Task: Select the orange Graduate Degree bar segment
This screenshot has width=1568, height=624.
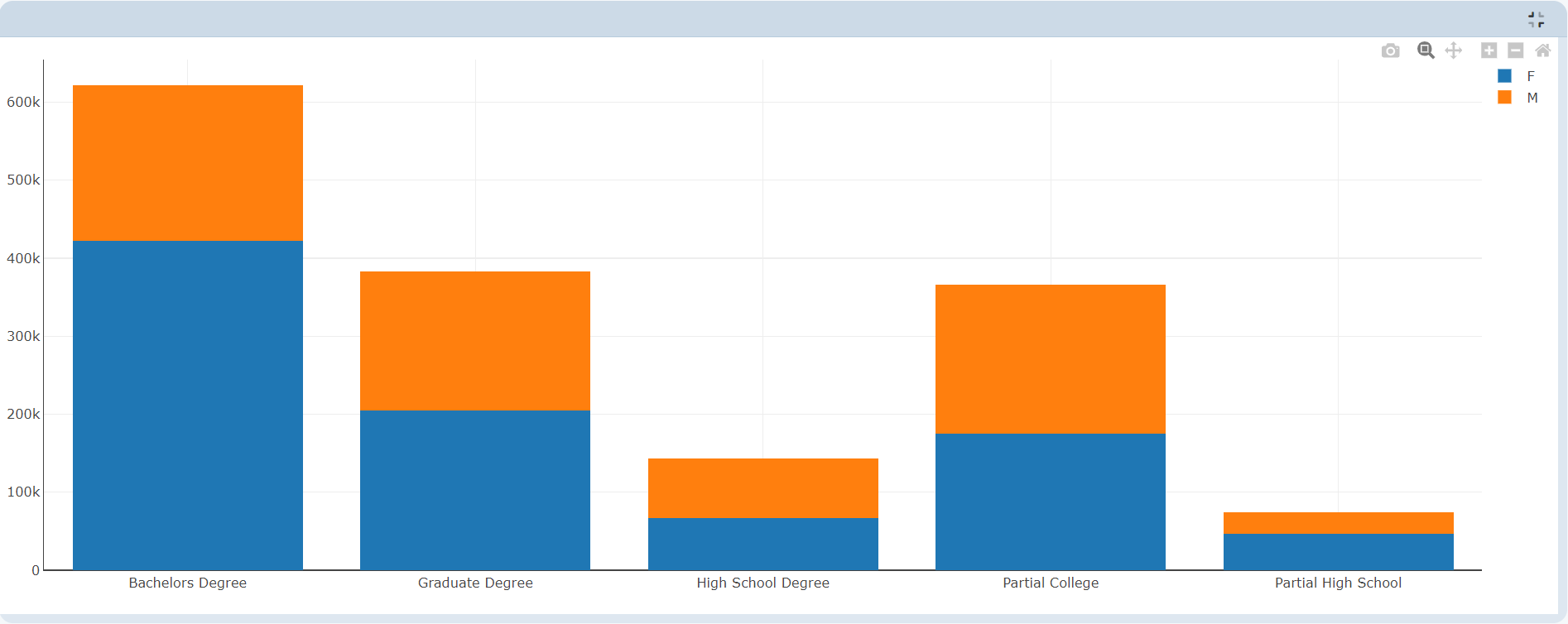Action: (x=475, y=341)
